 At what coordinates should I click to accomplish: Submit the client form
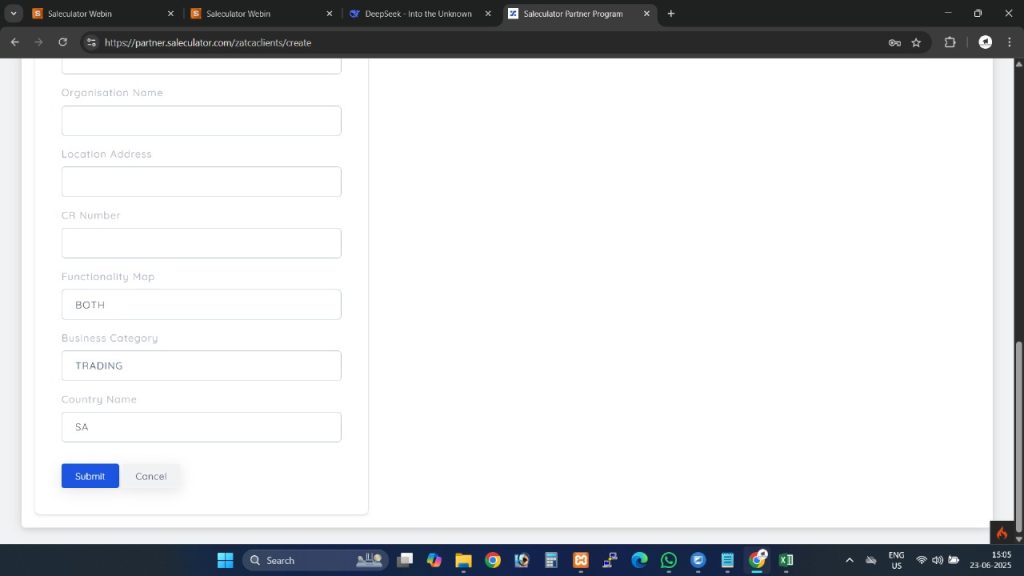pyautogui.click(x=90, y=476)
